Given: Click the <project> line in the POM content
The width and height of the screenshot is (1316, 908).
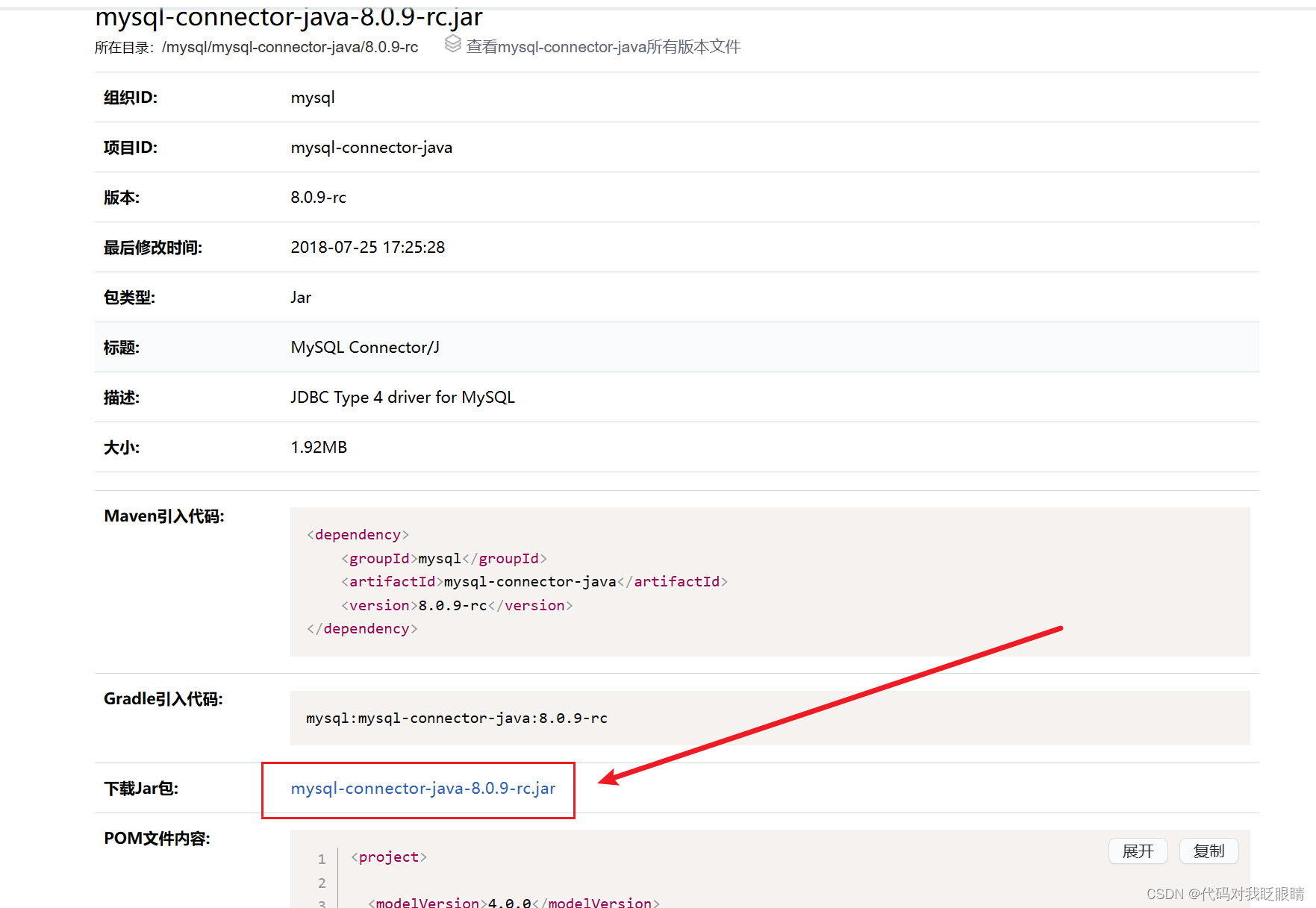Looking at the screenshot, I should point(389,857).
